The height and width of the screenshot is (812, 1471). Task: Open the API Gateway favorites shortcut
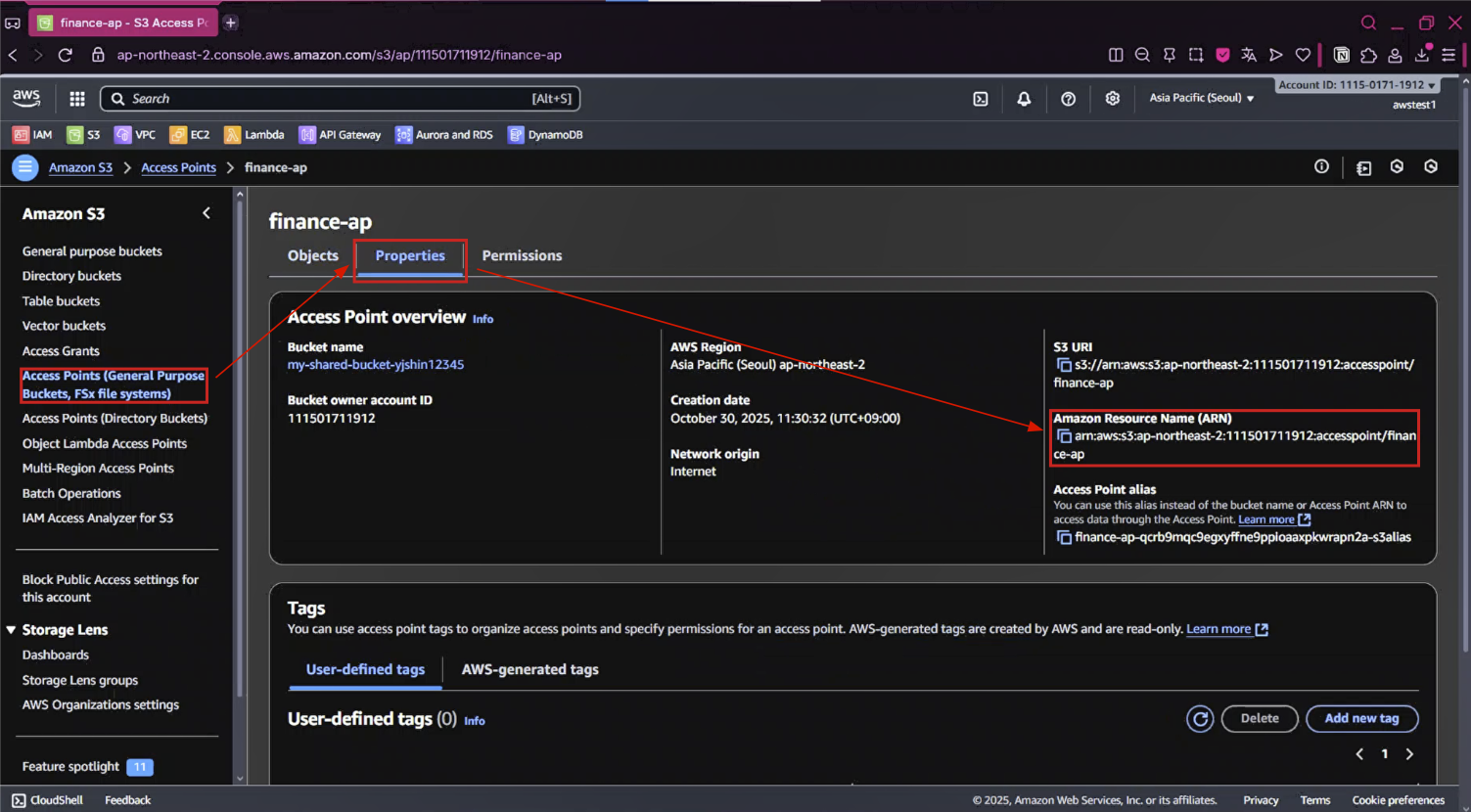click(341, 135)
